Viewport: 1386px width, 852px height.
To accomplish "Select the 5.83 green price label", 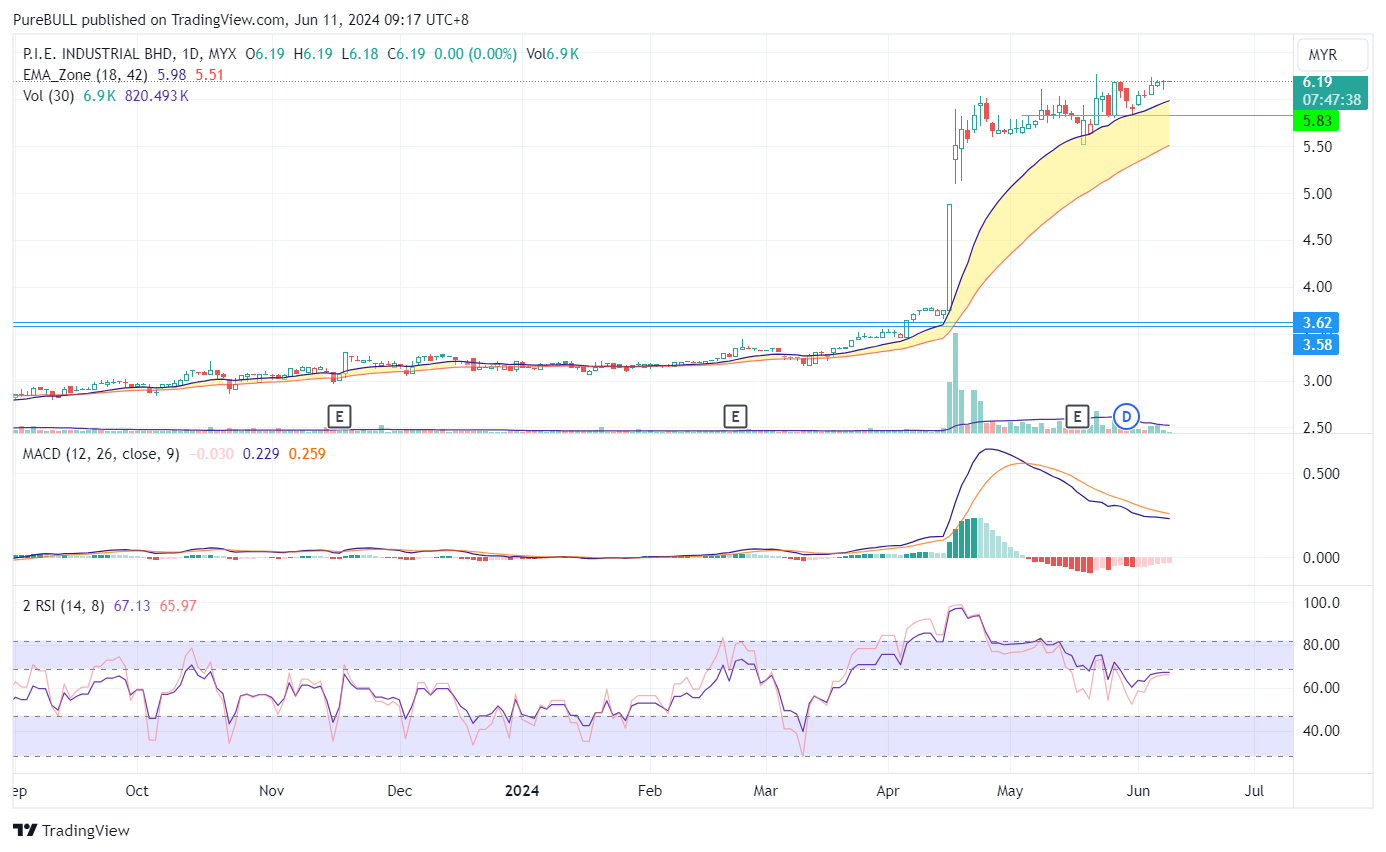I will tap(1317, 120).
